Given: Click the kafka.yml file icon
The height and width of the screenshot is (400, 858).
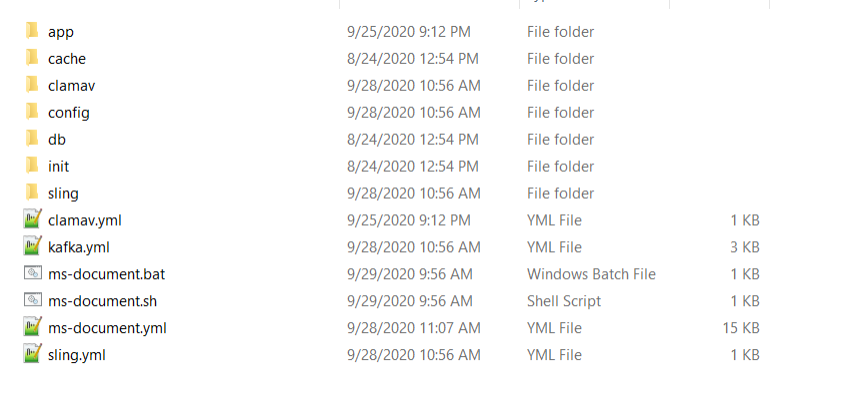Looking at the screenshot, I should tap(32, 247).
